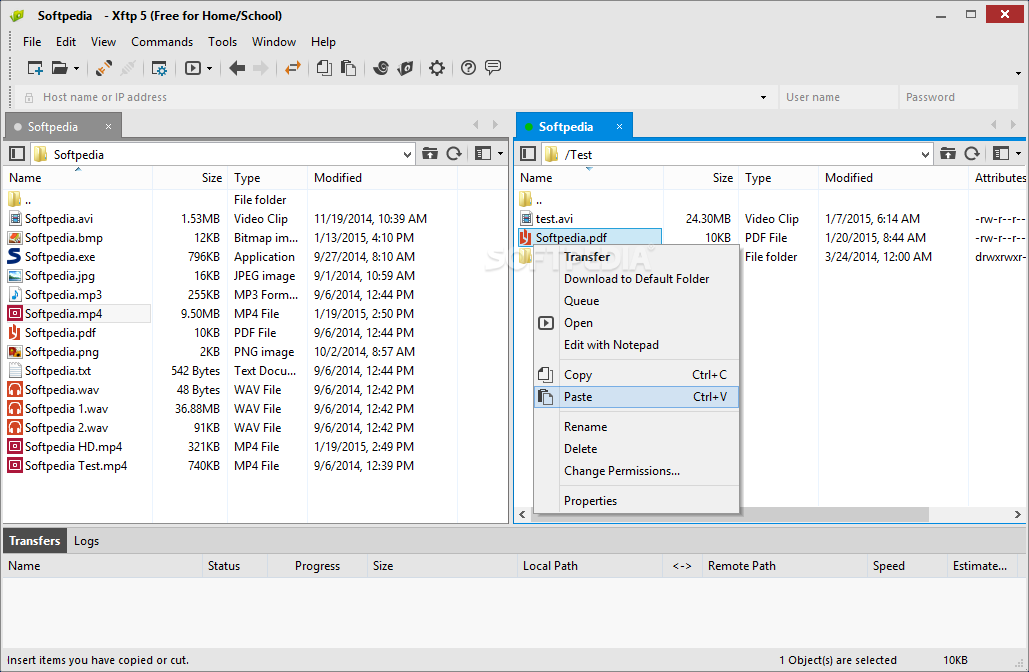The width and height of the screenshot is (1029, 672).
Task: Choose Copy in the context menu
Action: (637, 375)
